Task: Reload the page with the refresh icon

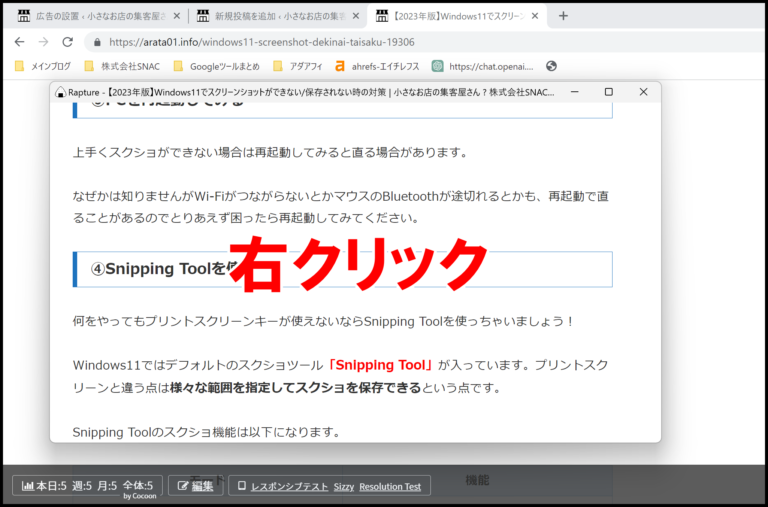Action: [68, 42]
